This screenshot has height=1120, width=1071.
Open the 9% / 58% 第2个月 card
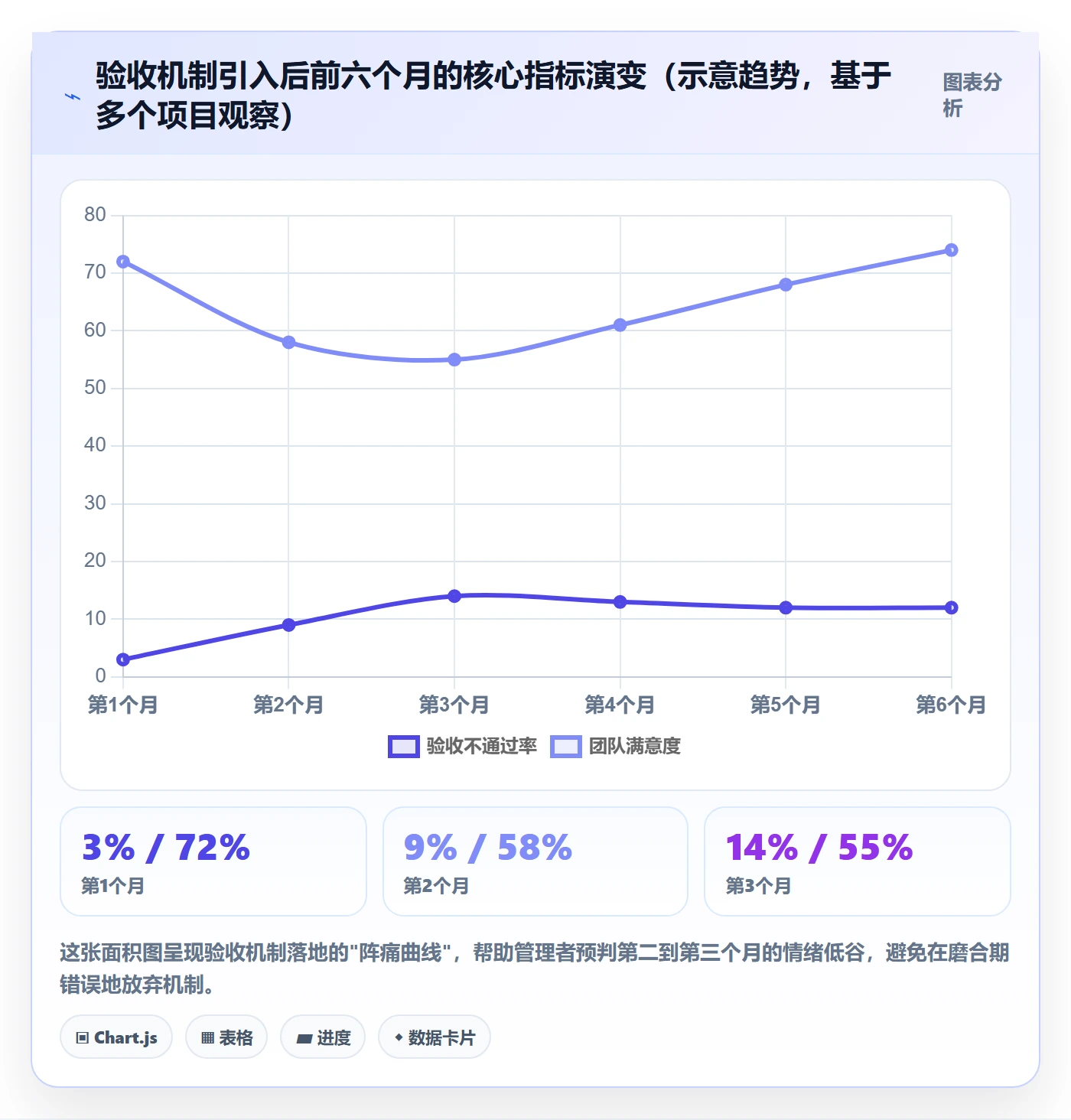coord(535,861)
